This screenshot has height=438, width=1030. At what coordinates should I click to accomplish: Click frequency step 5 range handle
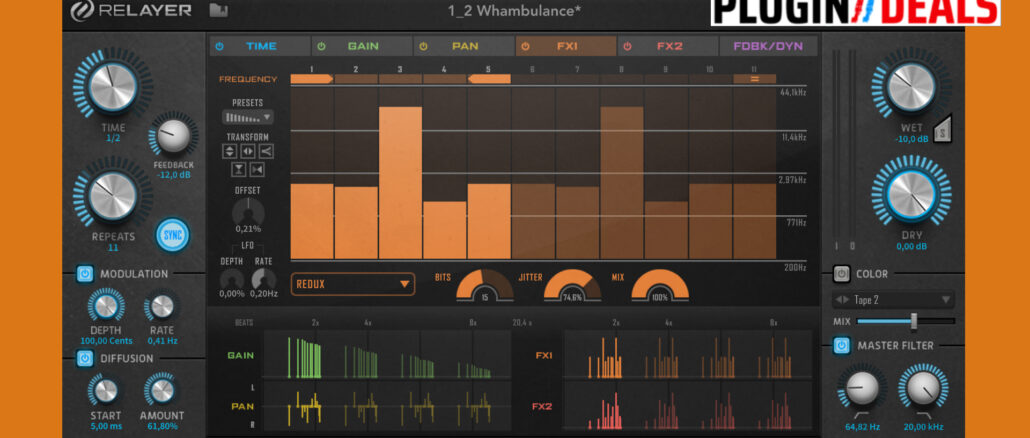489,79
